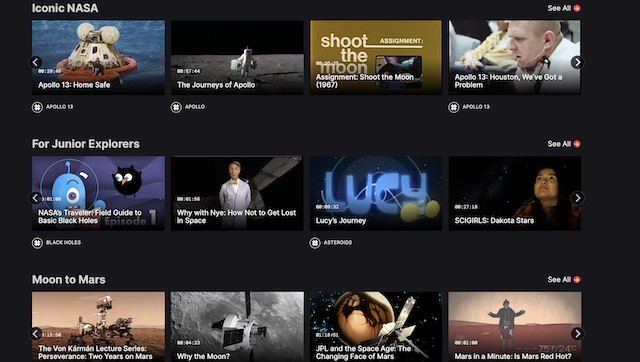640x362 pixels.
Task: Play Apollo 13: Home Safe video
Action: [x=98, y=58]
